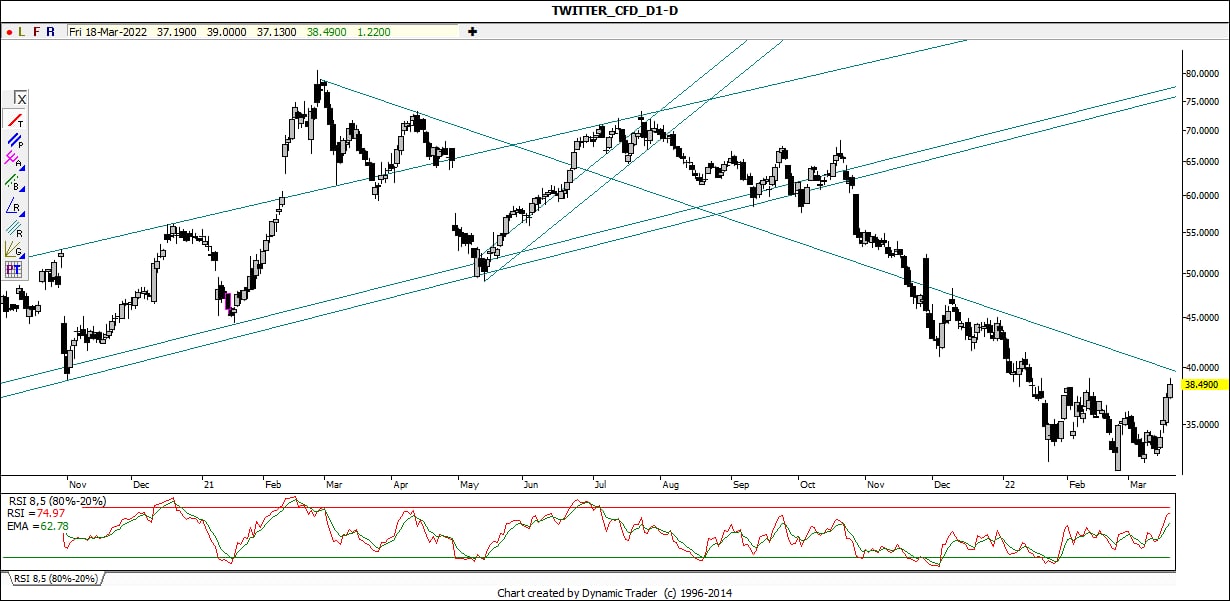Select the magenta Andrews pitchfork (A) tool

tap(14, 160)
